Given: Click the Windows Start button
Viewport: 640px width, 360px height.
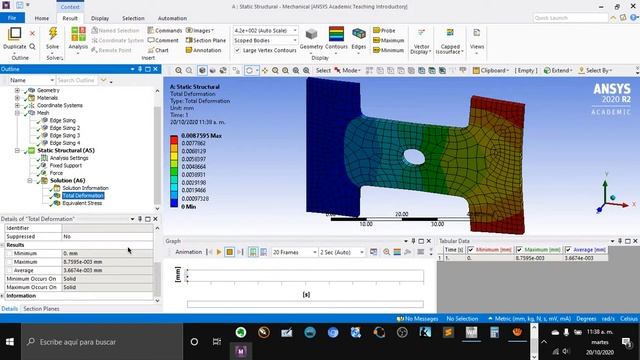Looking at the screenshot, I should (10, 342).
